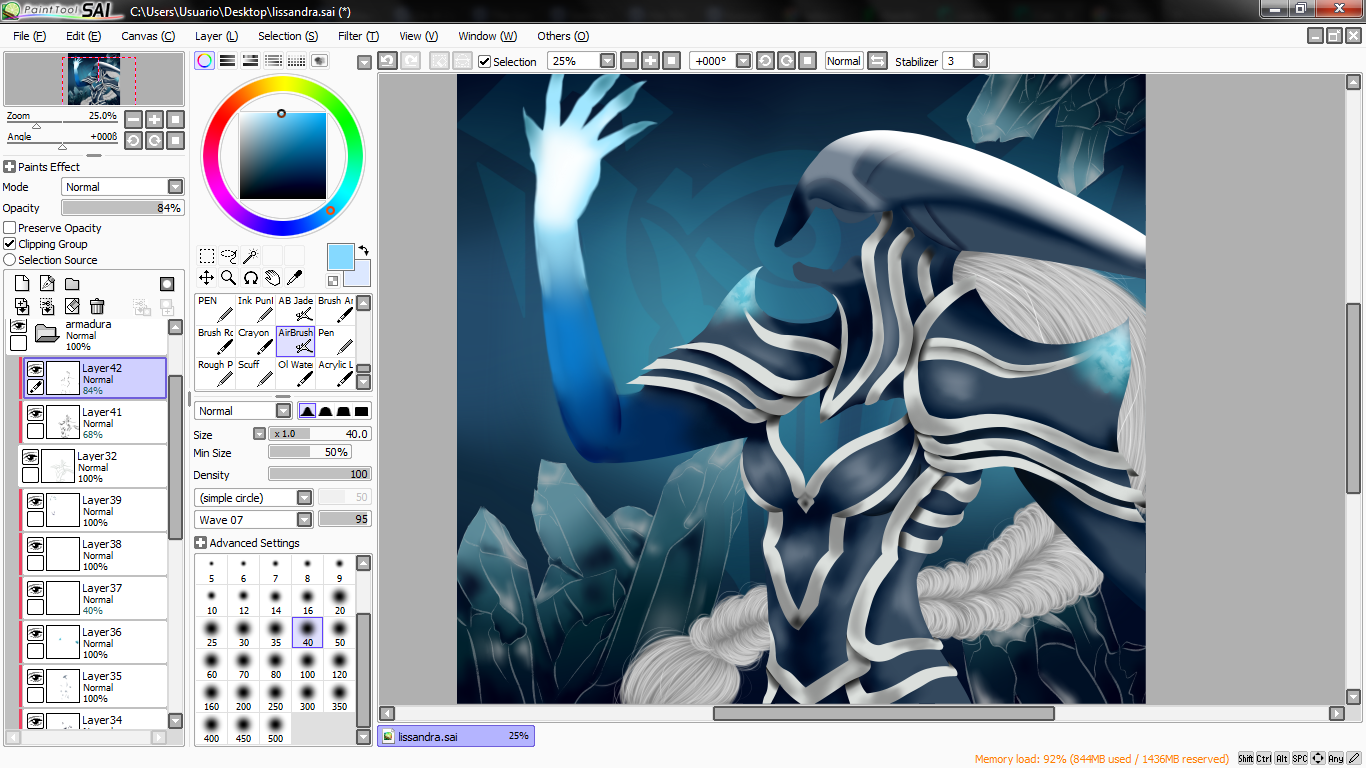Show the swatches grid panel

297,61
